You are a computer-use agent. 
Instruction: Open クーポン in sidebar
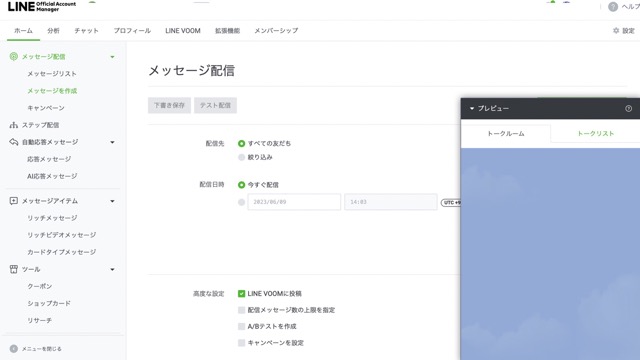coord(40,286)
